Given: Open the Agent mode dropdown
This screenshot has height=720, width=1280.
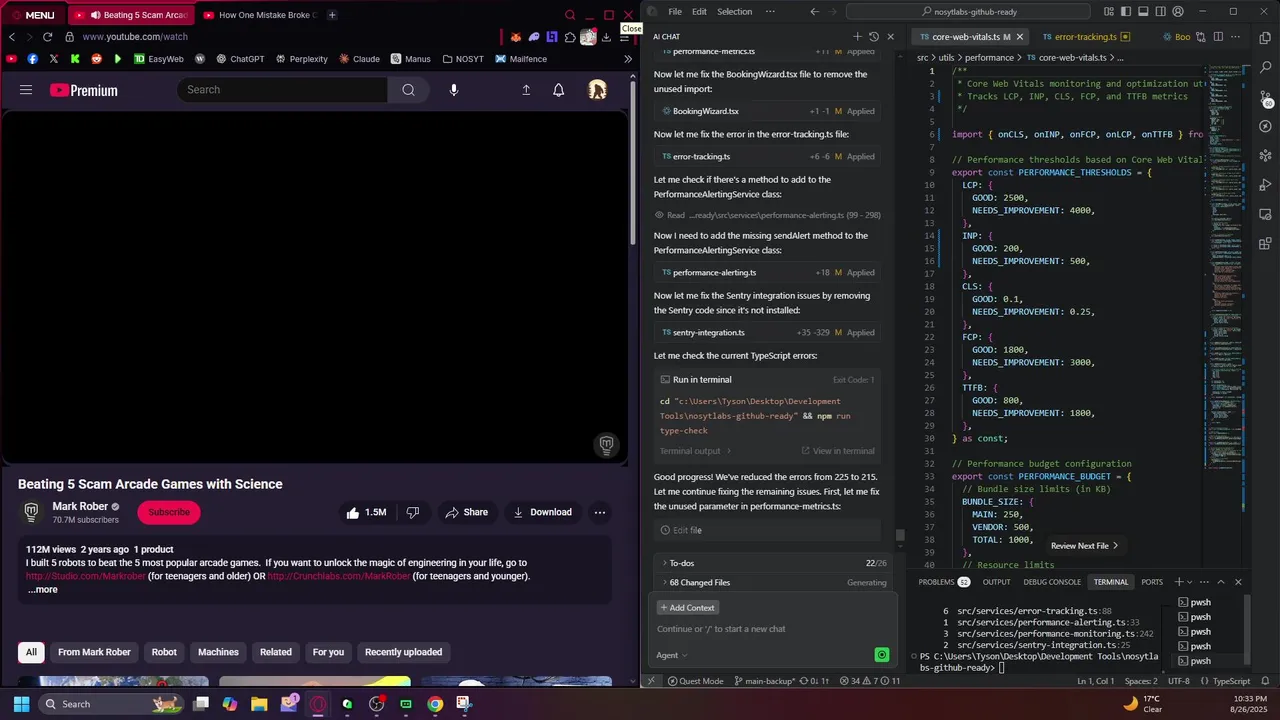Looking at the screenshot, I should point(672,655).
